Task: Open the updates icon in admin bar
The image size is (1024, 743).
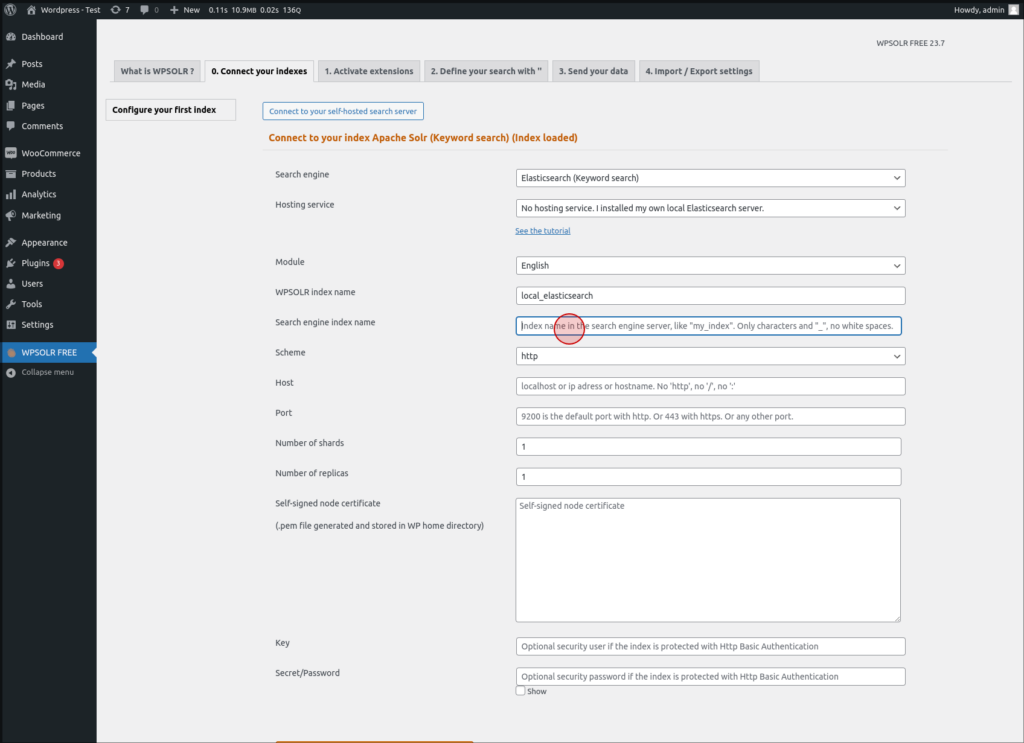Action: [116, 10]
